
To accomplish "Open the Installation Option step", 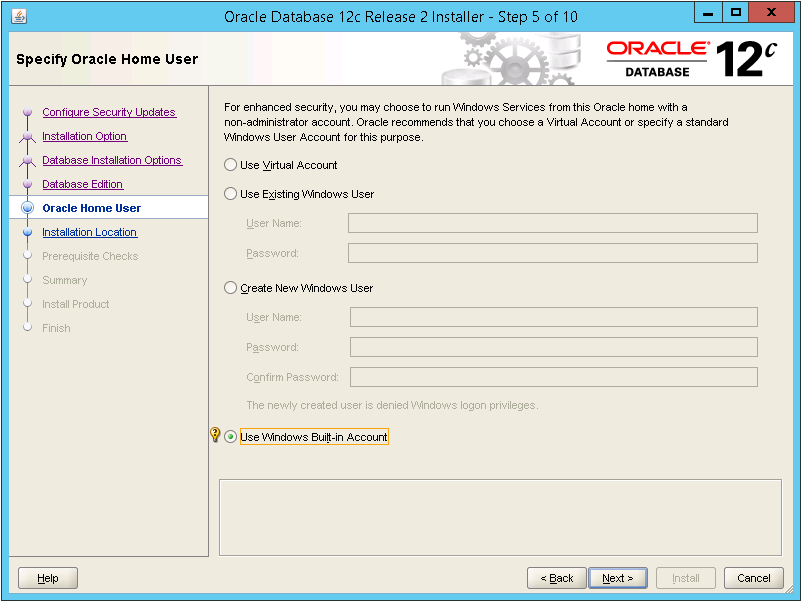I will [84, 136].
